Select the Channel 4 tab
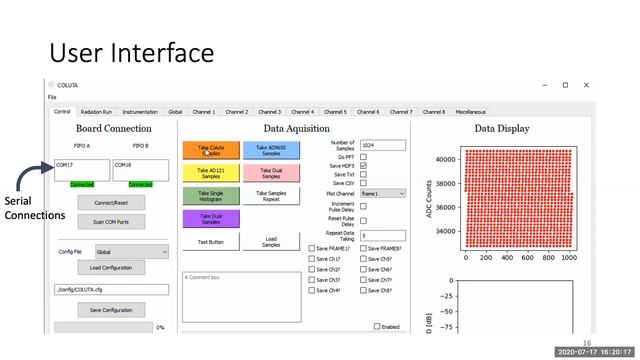The image size is (640, 360). [x=302, y=112]
